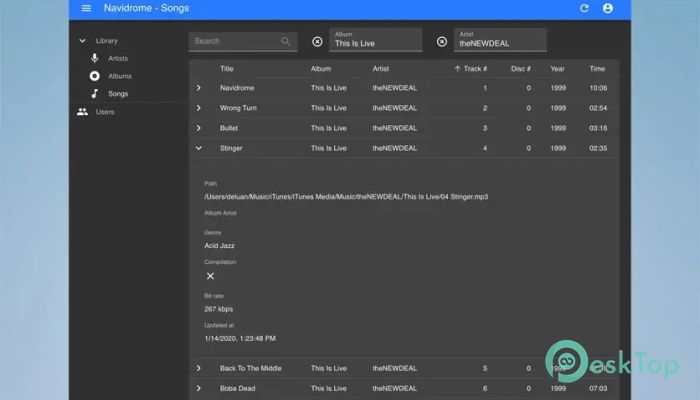
Task: Click the Artists microphone icon
Action: tap(94, 58)
